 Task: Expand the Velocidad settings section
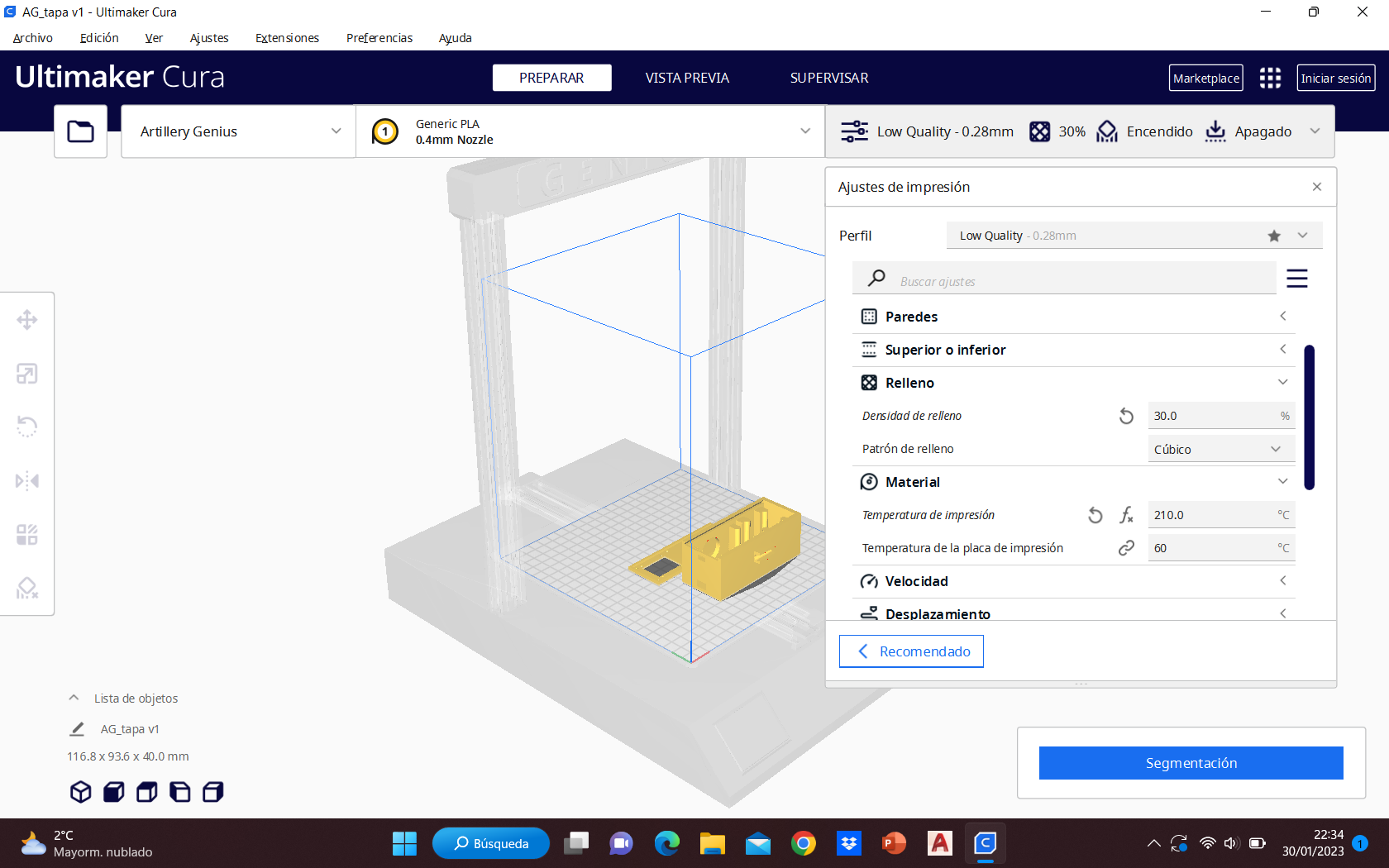[1073, 581]
